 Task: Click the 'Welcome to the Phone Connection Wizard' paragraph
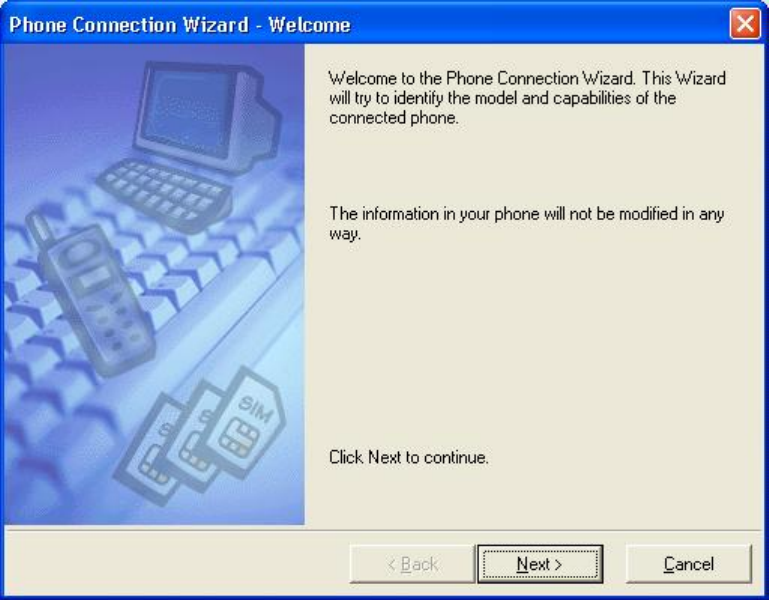[527, 98]
